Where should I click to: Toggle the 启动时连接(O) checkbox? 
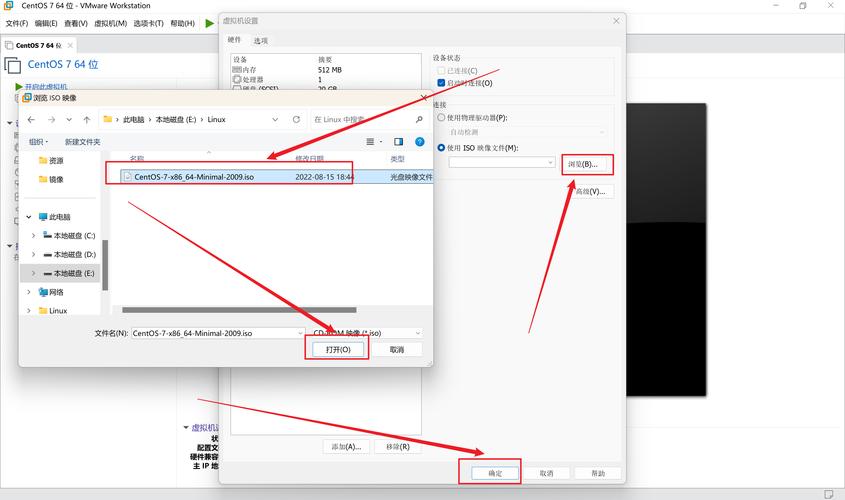[441, 82]
